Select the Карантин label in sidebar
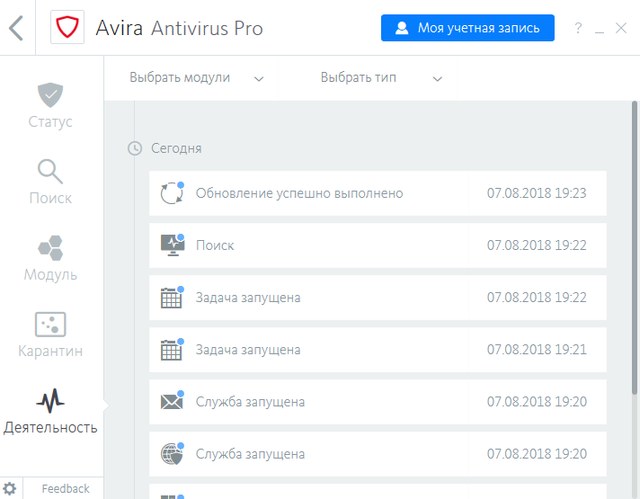 pos(50,351)
